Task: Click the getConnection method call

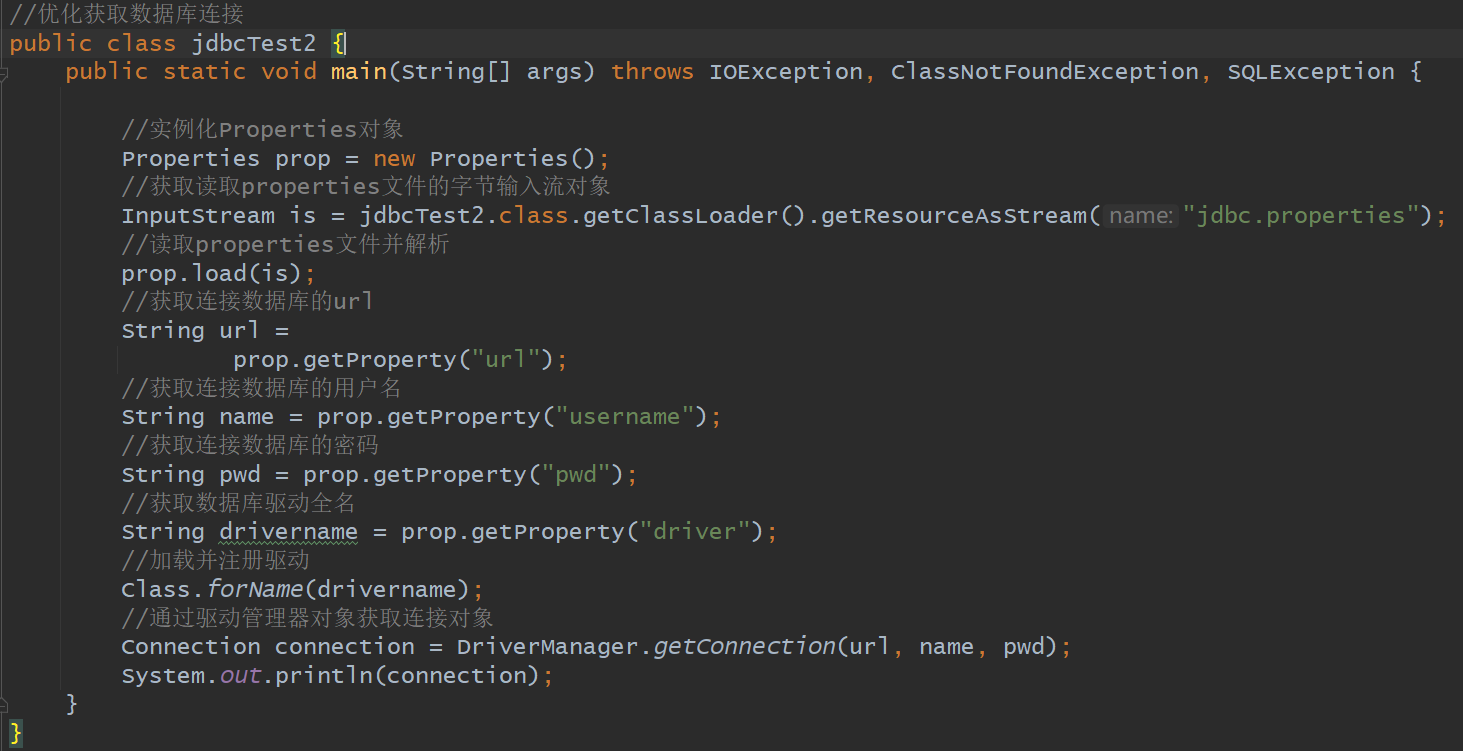Action: pyautogui.click(x=744, y=647)
